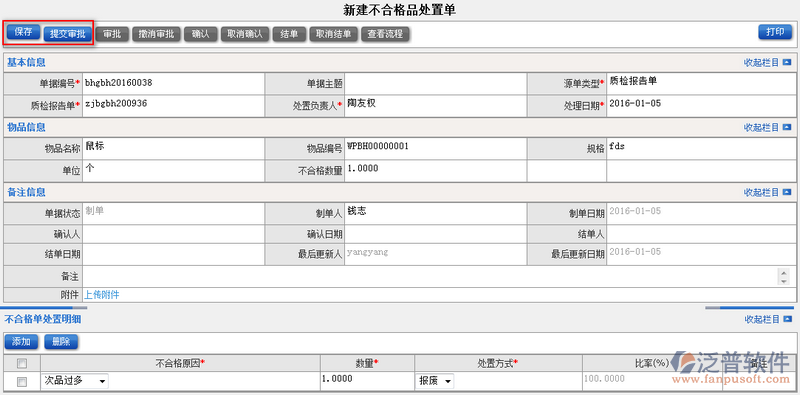Click into the 单据主题 input field

pyautogui.click(x=436, y=83)
